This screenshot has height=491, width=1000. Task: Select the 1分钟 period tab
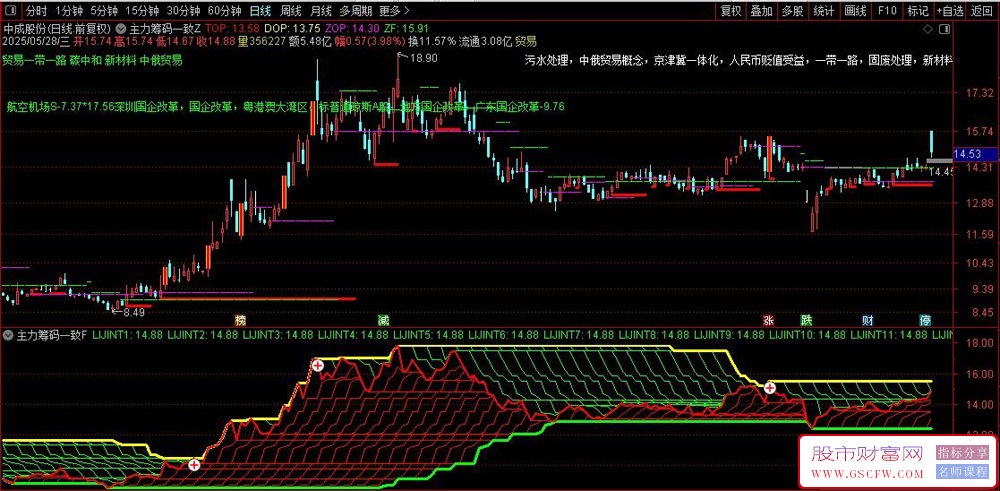coord(68,11)
